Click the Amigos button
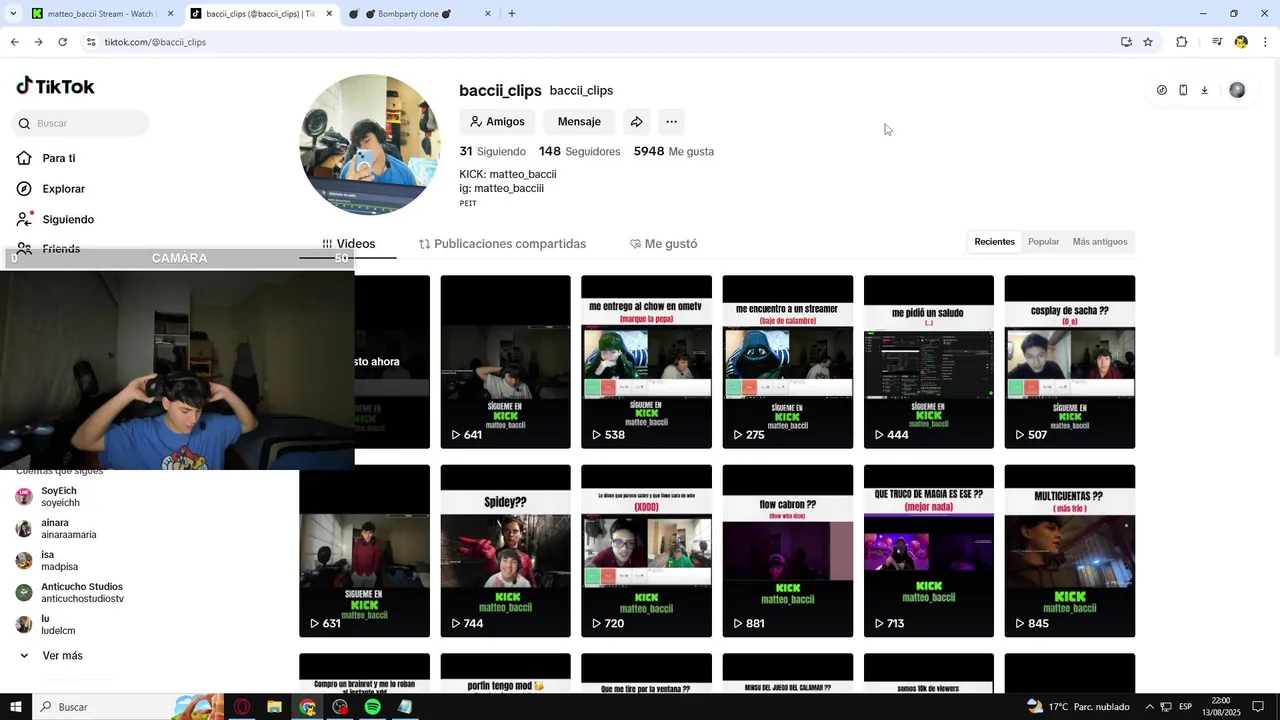 (x=497, y=122)
